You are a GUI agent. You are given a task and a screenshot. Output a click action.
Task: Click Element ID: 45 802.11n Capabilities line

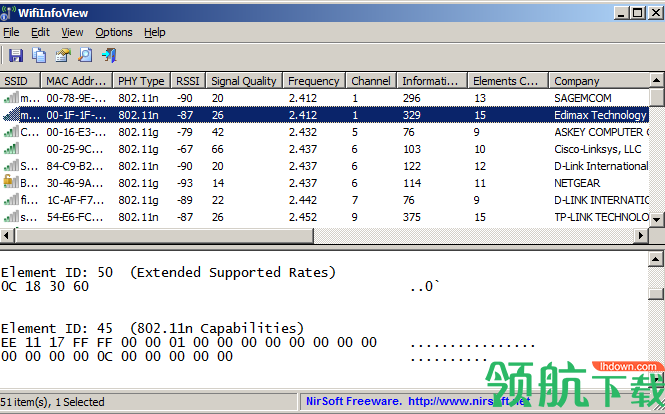(x=152, y=328)
